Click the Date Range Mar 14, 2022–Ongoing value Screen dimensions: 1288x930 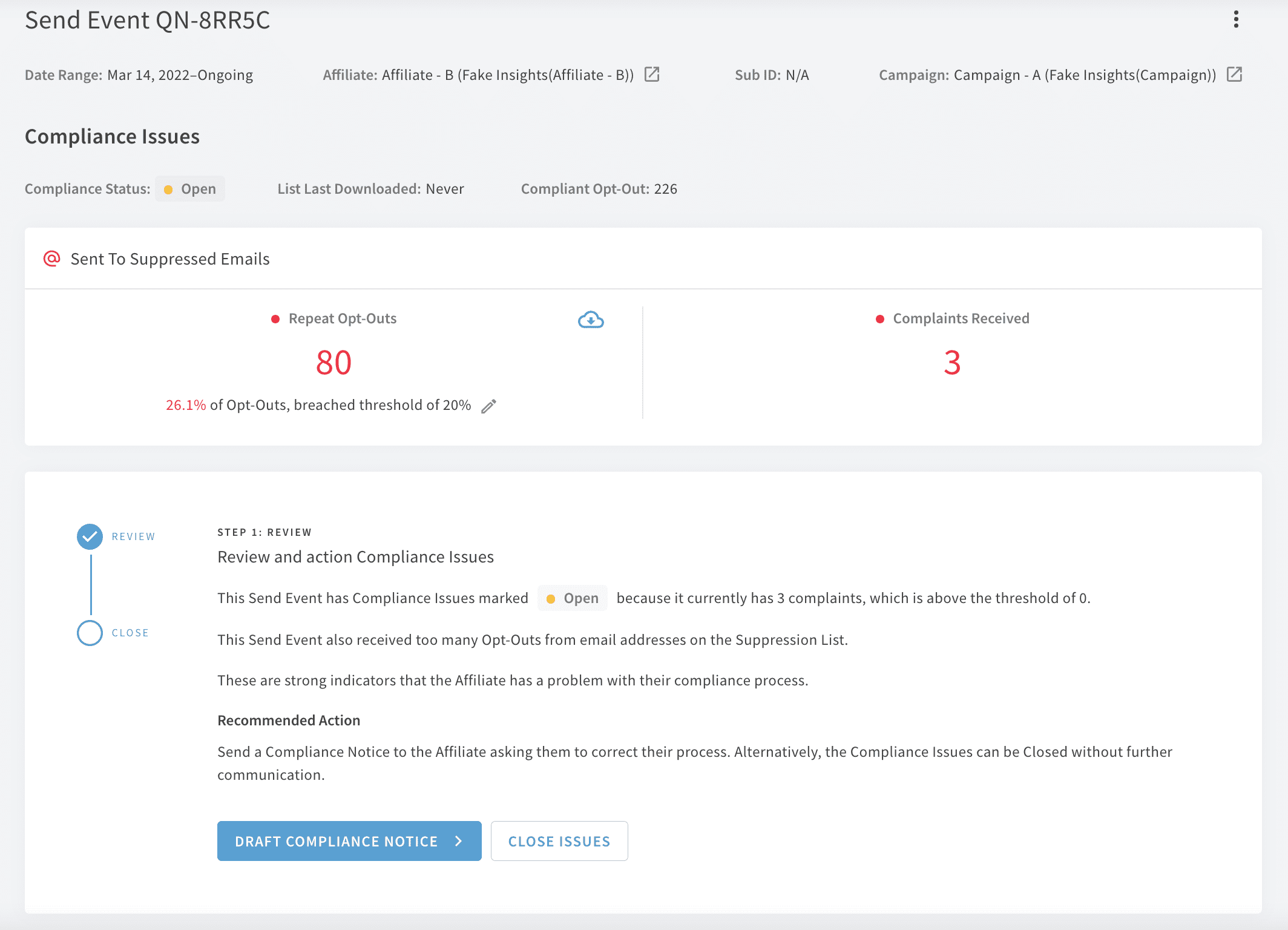click(180, 75)
